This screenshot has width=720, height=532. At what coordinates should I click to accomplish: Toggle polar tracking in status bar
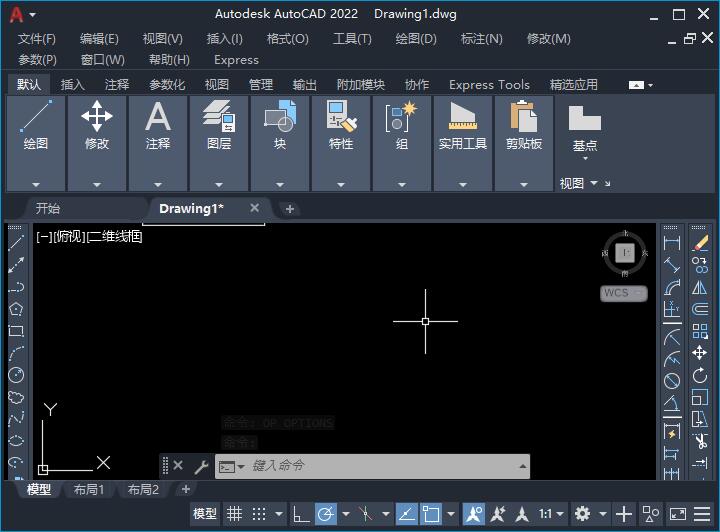[326, 514]
